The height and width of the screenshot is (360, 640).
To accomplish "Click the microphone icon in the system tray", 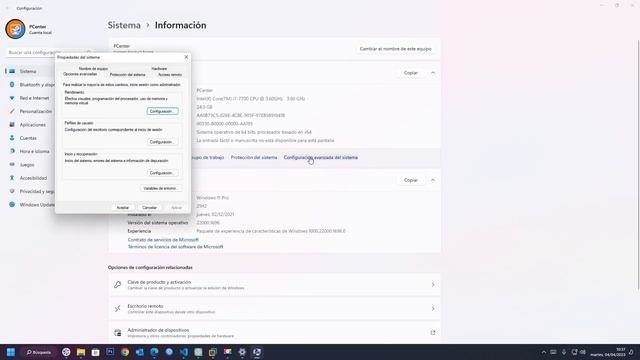I will coord(564,352).
